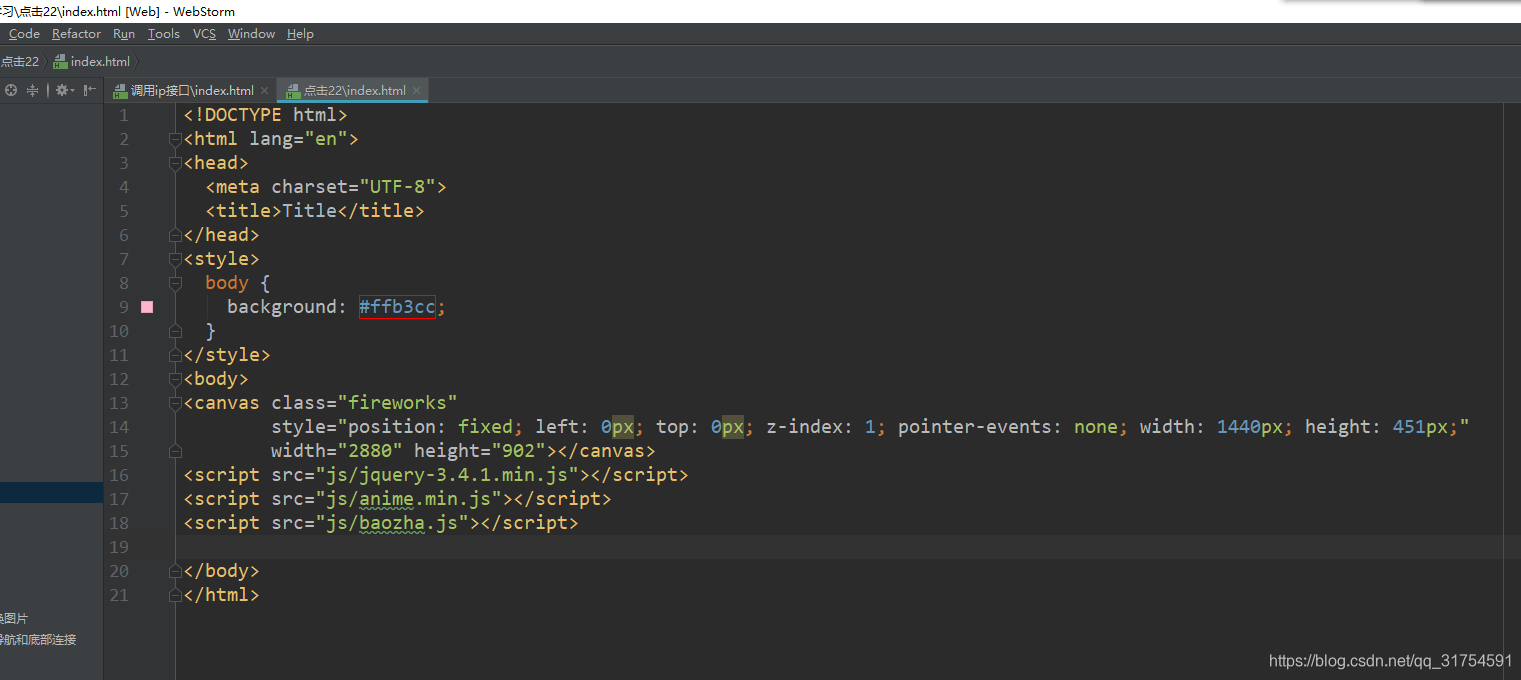This screenshot has height=680, width=1521.
Task: Click the js/baozha.js script path
Action: coord(392,523)
